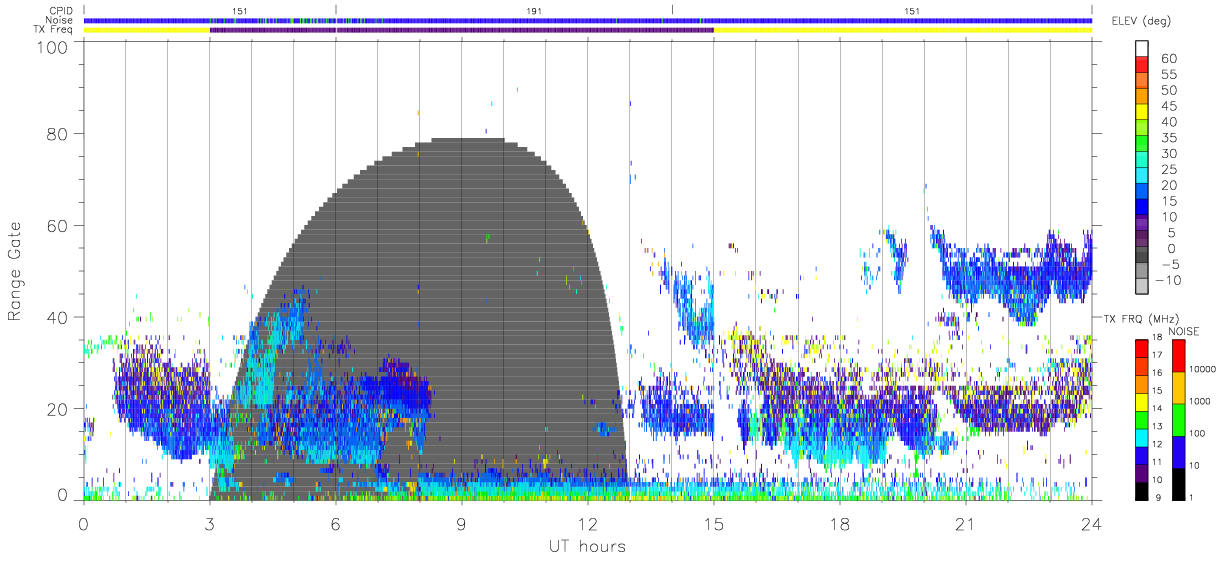Click the 15 tick label on UT hours axis

tap(713, 523)
